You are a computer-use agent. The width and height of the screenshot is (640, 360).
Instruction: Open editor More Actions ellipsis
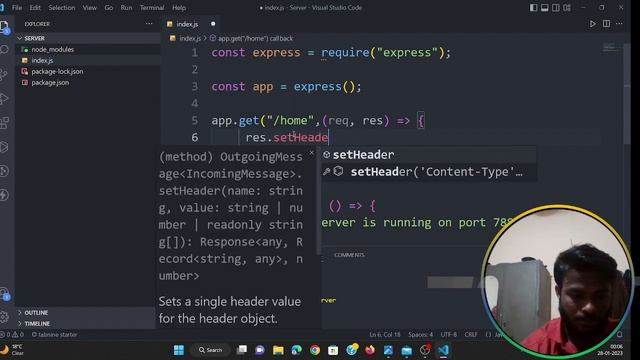[x=619, y=24]
